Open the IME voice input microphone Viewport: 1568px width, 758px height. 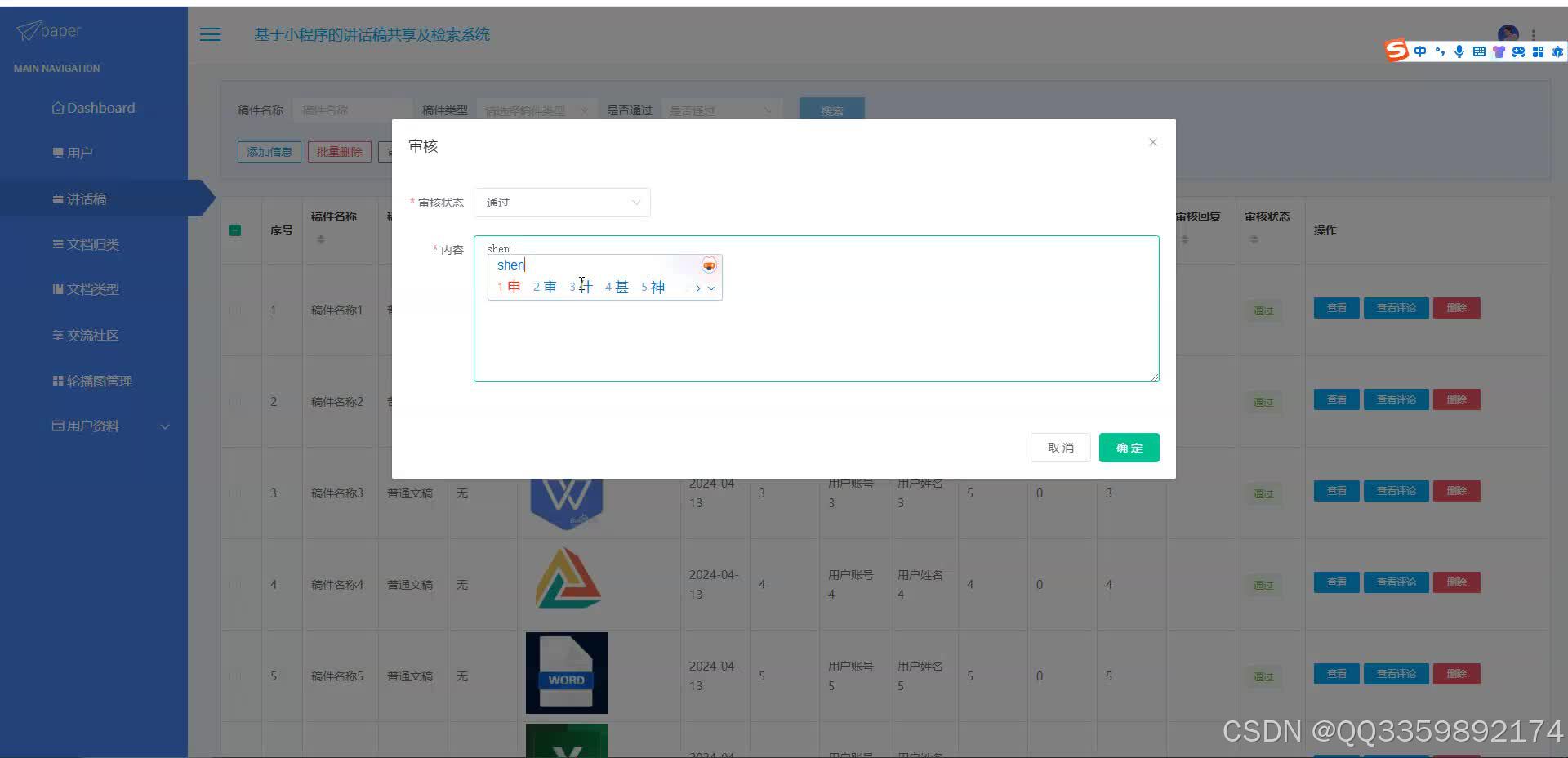(1459, 51)
